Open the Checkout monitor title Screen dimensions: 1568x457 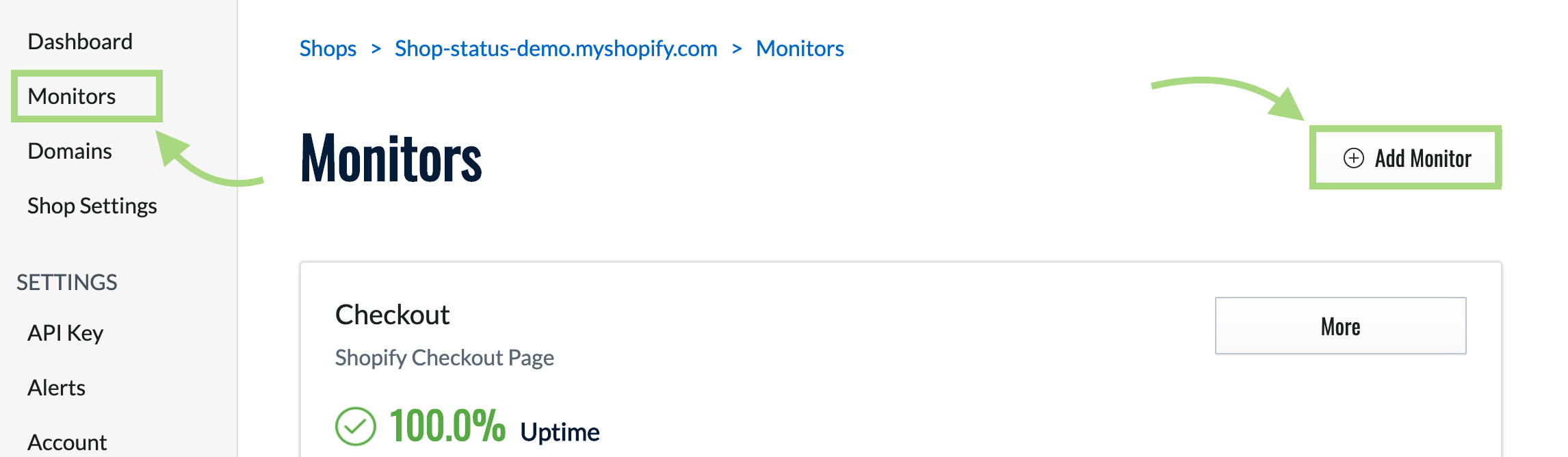click(392, 315)
